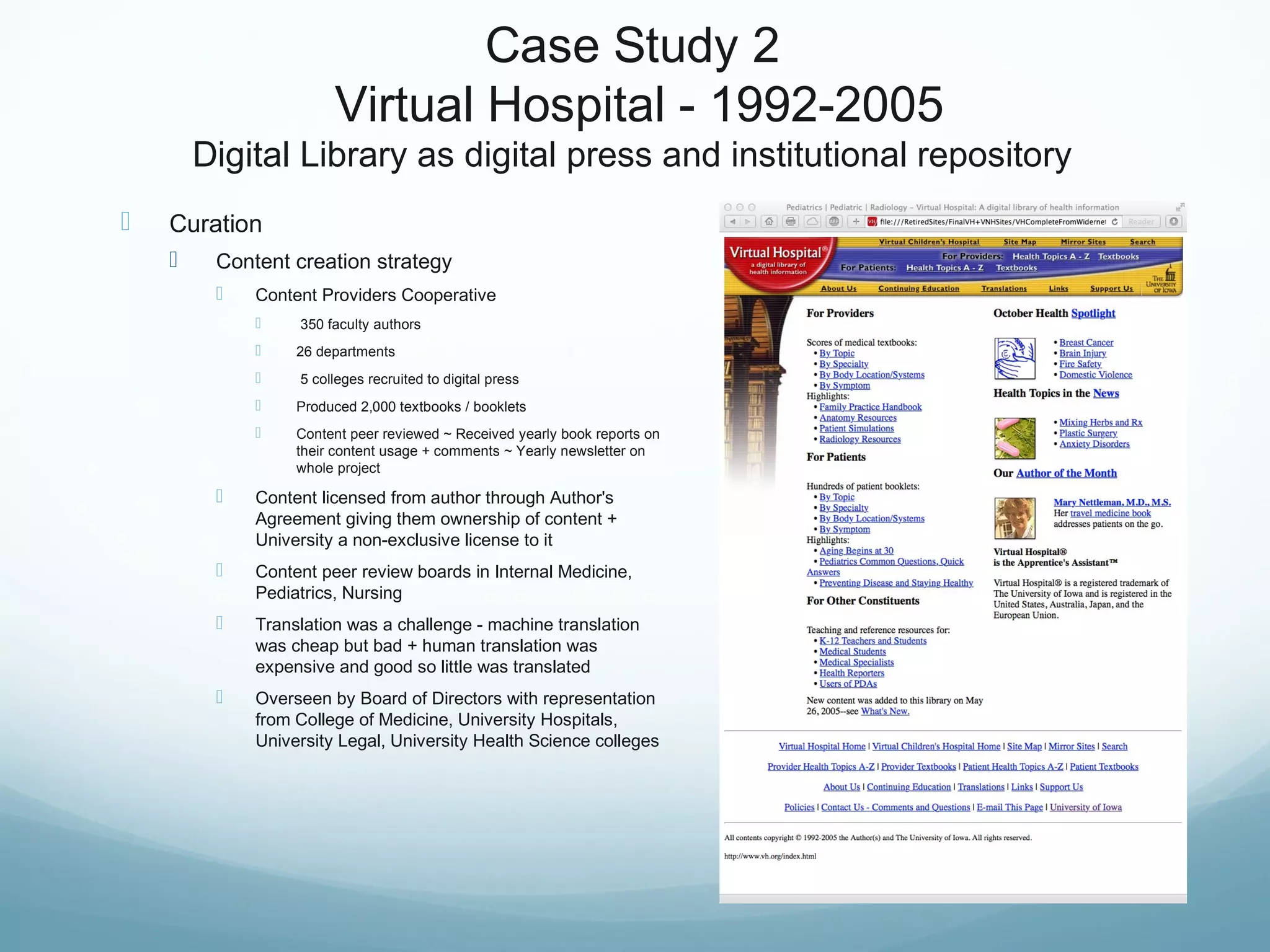Click the plus add bookmark button

tap(856, 222)
